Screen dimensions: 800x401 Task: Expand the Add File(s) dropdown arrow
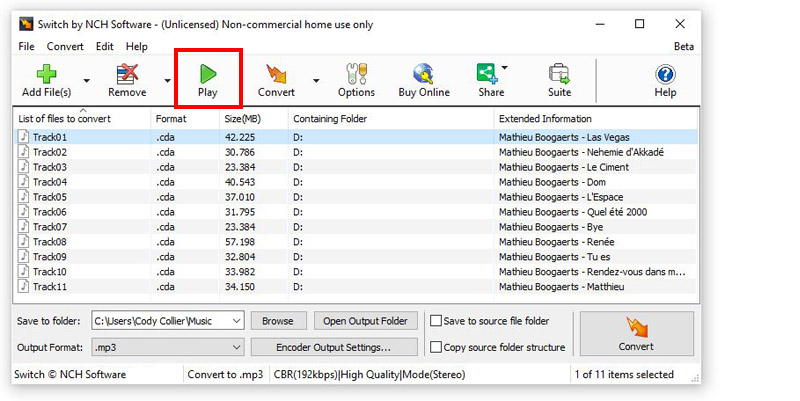(x=87, y=81)
